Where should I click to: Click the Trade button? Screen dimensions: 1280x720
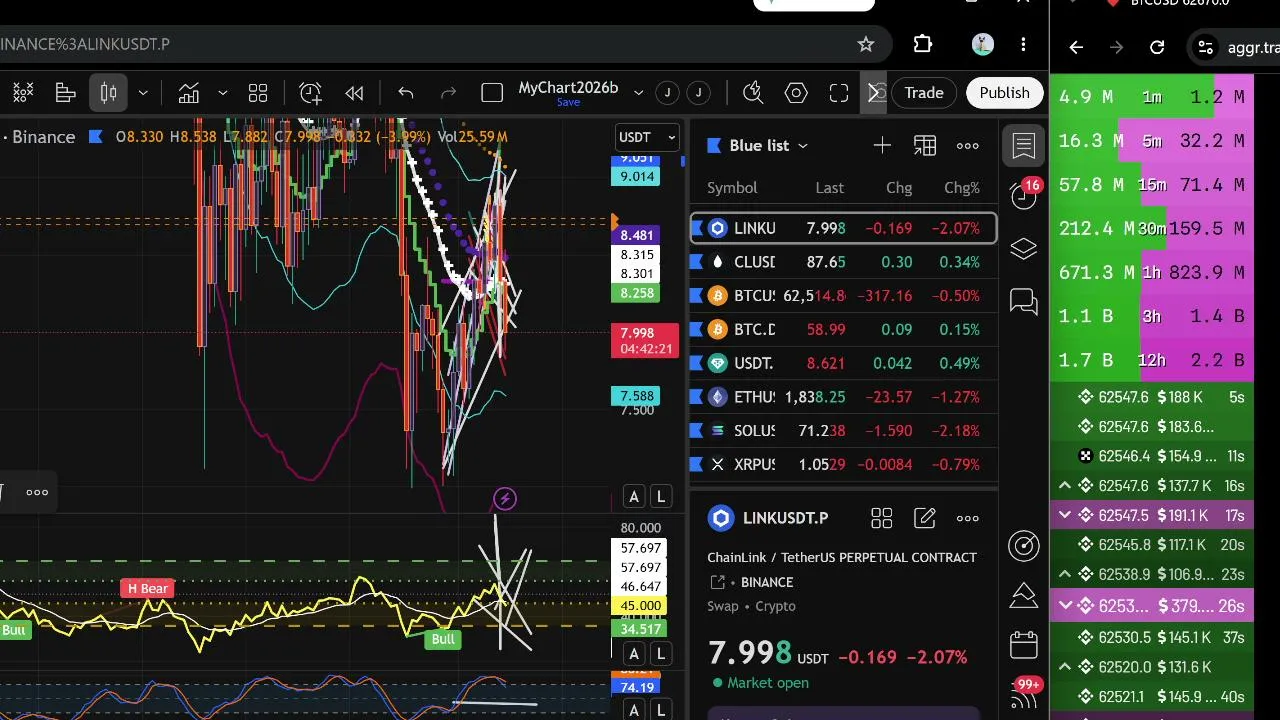click(x=924, y=93)
